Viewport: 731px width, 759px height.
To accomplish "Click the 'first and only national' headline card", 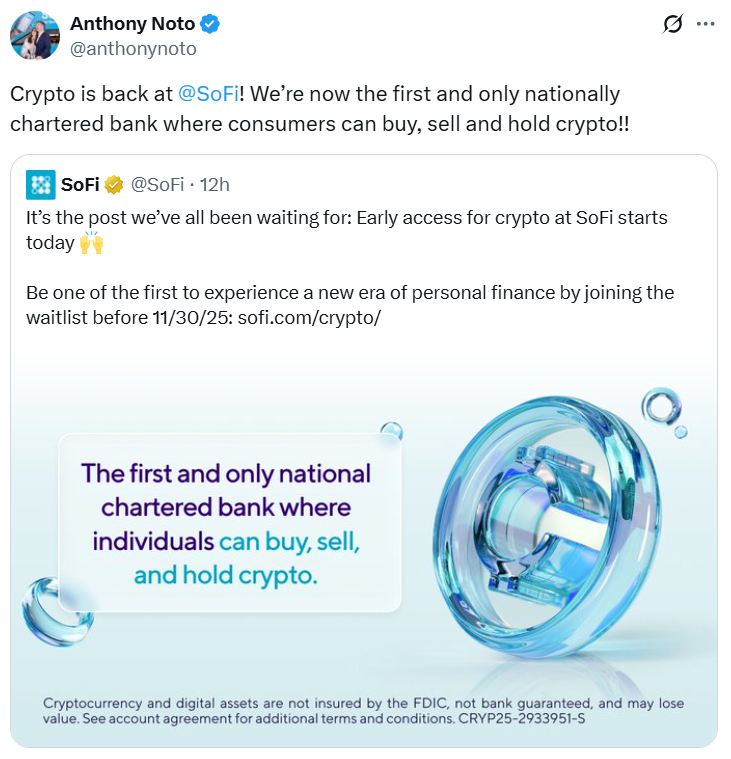I will pos(230,522).
